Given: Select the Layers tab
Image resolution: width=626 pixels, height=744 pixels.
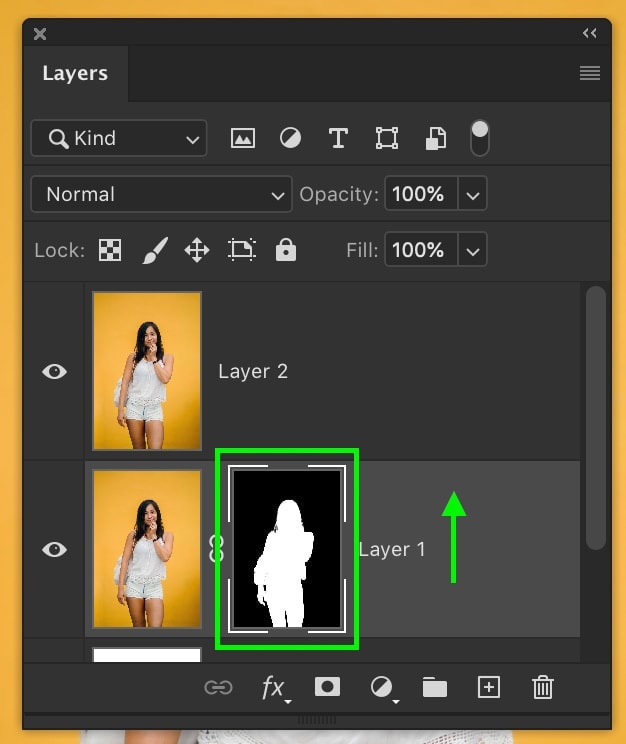Looking at the screenshot, I should click(x=75, y=74).
